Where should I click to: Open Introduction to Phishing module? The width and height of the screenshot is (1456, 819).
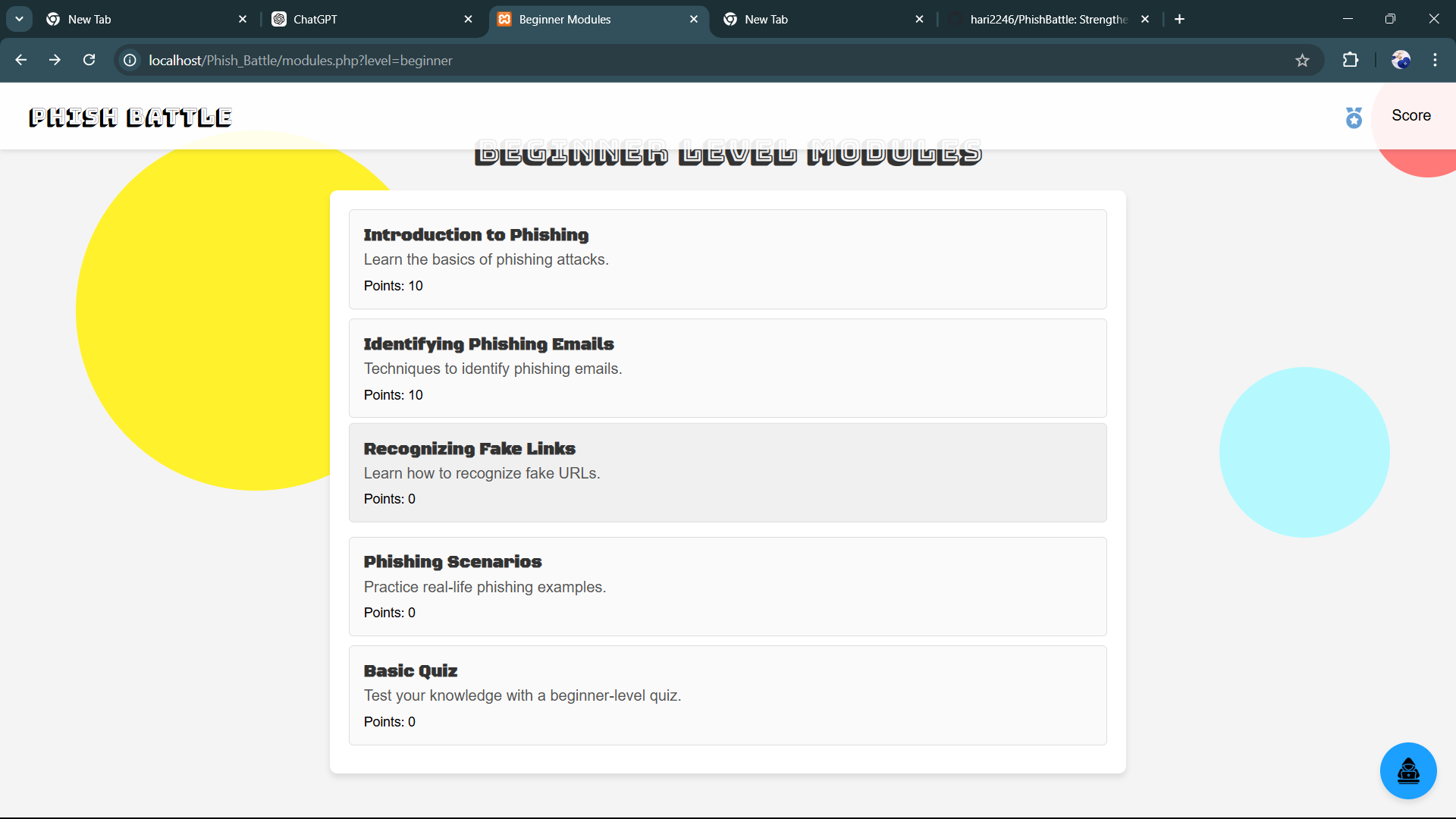tap(726, 259)
